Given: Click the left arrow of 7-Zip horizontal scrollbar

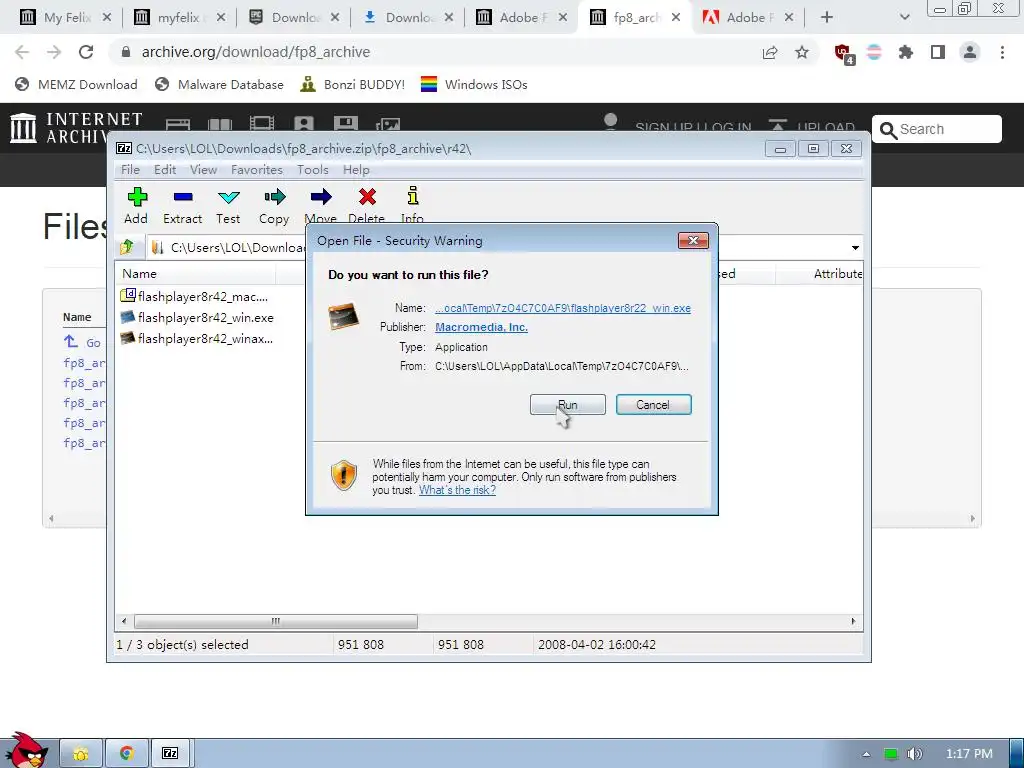Looking at the screenshot, I should [124, 621].
